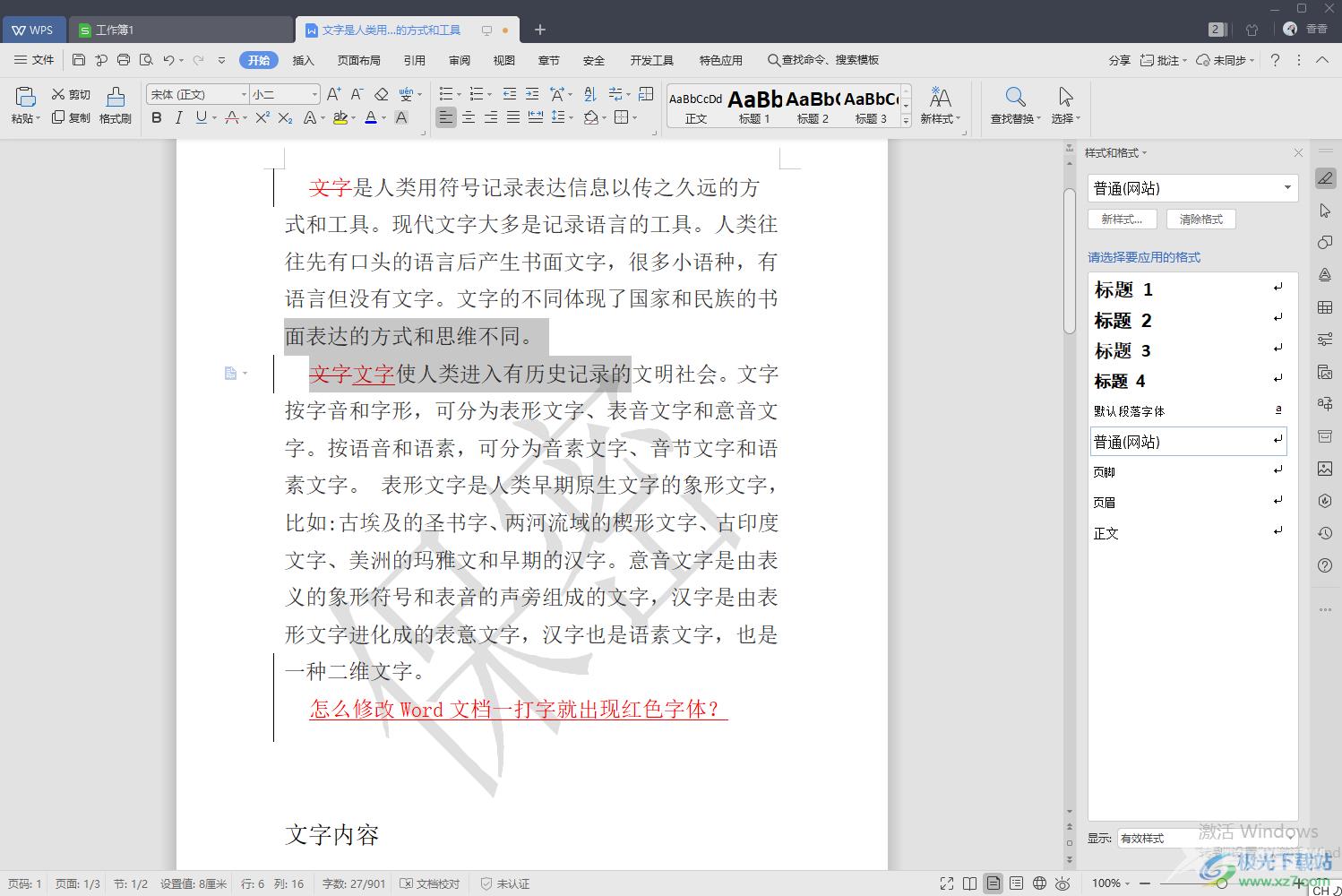This screenshot has width=1342, height=896.
Task: Click the undo arrow
Action: 168,60
